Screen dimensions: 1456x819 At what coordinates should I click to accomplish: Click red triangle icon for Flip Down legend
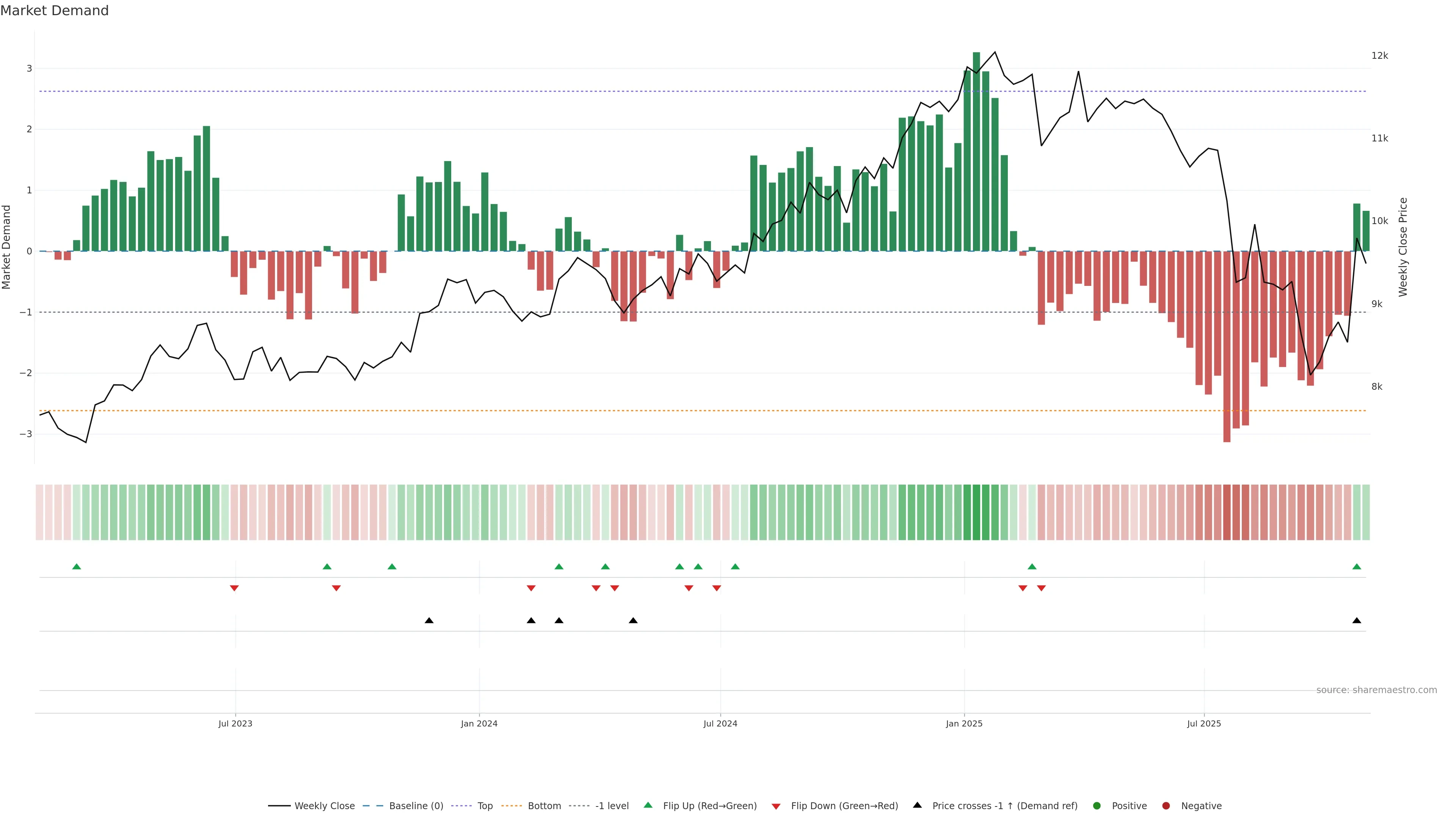point(776,806)
